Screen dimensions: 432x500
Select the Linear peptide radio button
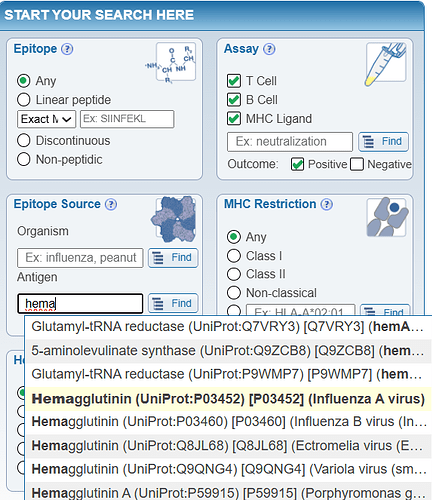[x=24, y=100]
